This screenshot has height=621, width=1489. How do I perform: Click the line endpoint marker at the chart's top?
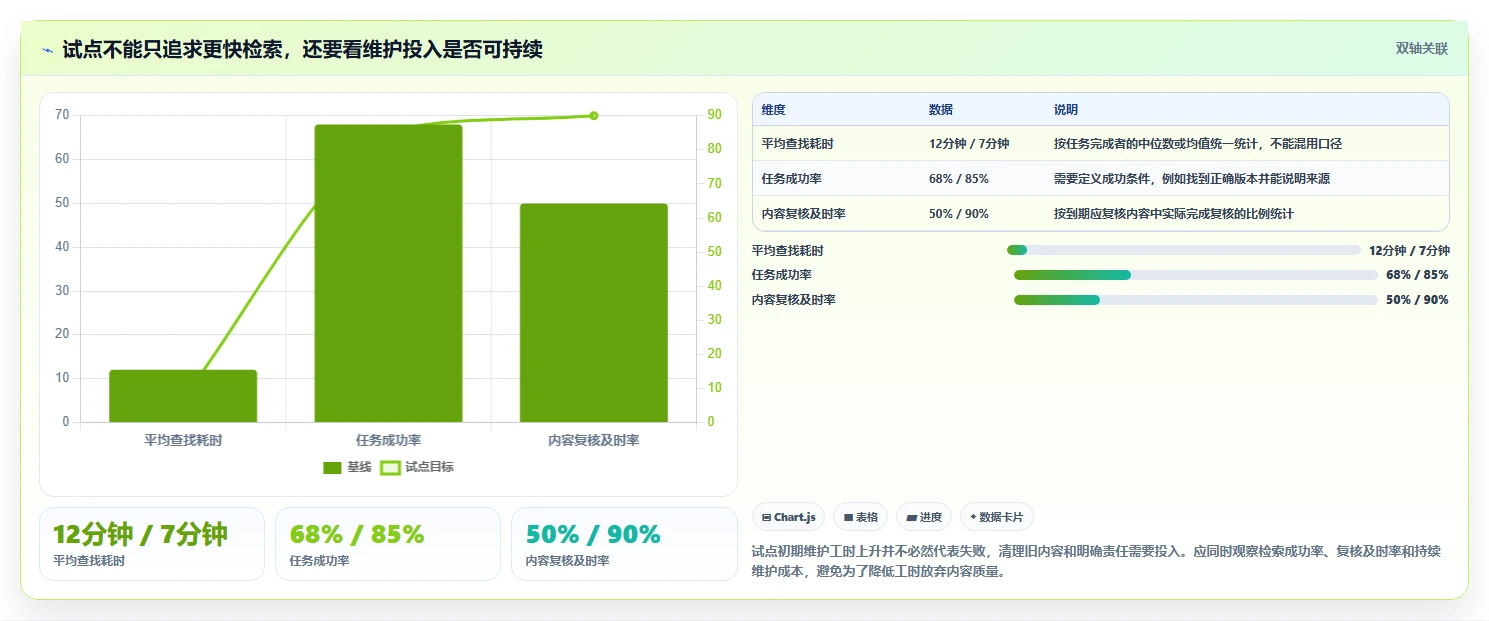pyautogui.click(x=593, y=116)
